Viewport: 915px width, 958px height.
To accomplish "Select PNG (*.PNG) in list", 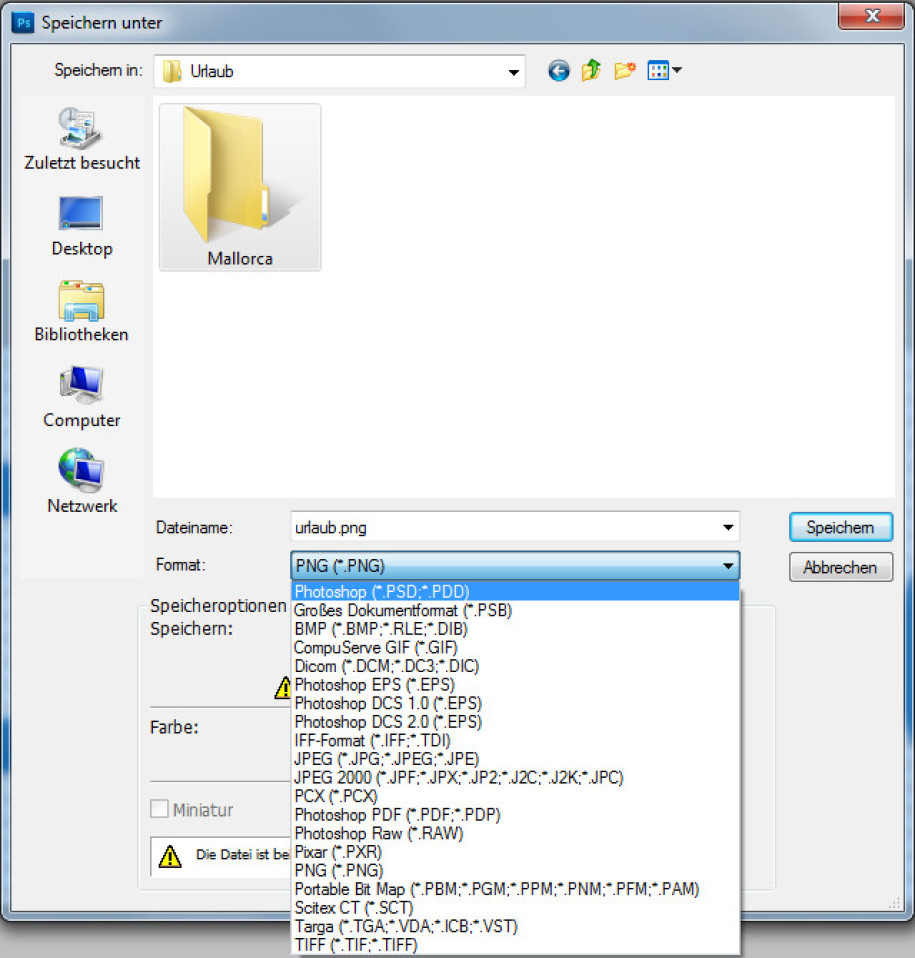I will click(x=516, y=870).
